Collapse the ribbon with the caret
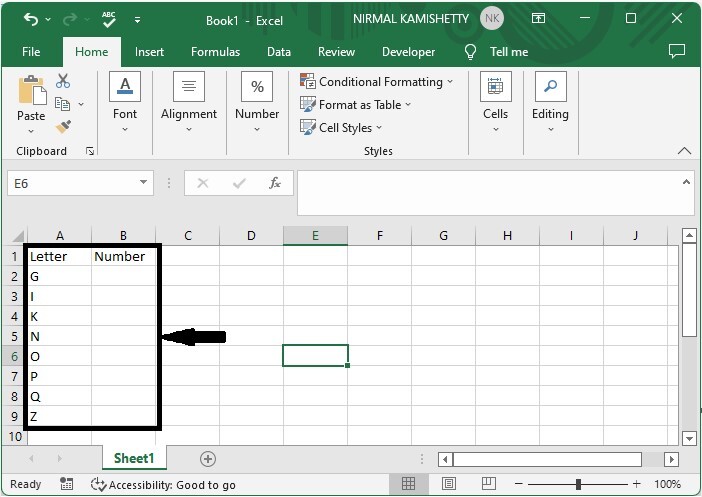The width and height of the screenshot is (702, 497). [684, 151]
